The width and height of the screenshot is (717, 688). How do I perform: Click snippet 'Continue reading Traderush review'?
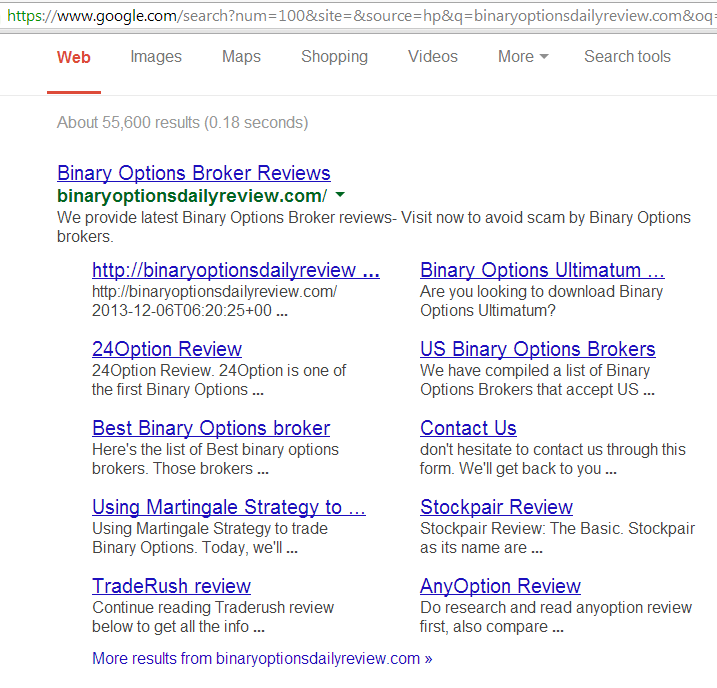pos(213,617)
